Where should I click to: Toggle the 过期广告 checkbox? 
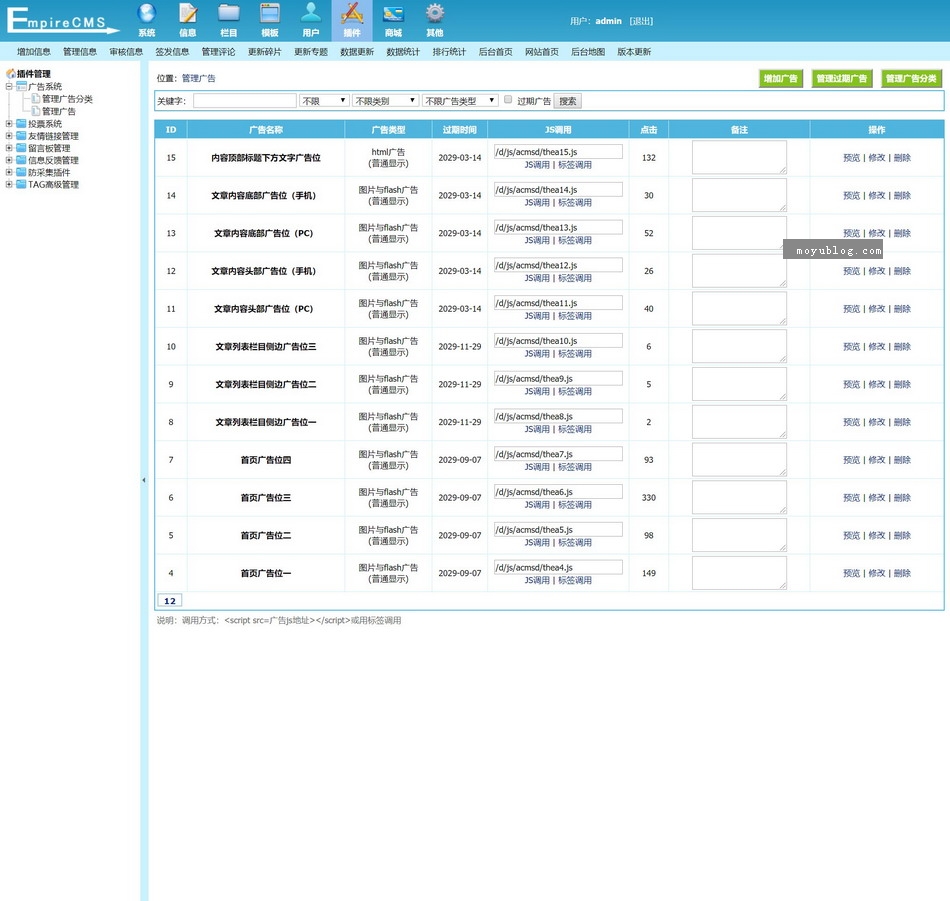508,99
